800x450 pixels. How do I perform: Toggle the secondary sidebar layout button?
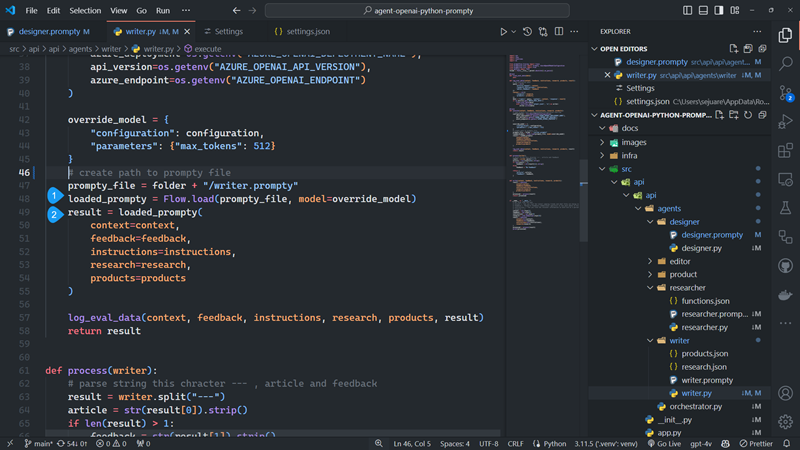click(719, 10)
